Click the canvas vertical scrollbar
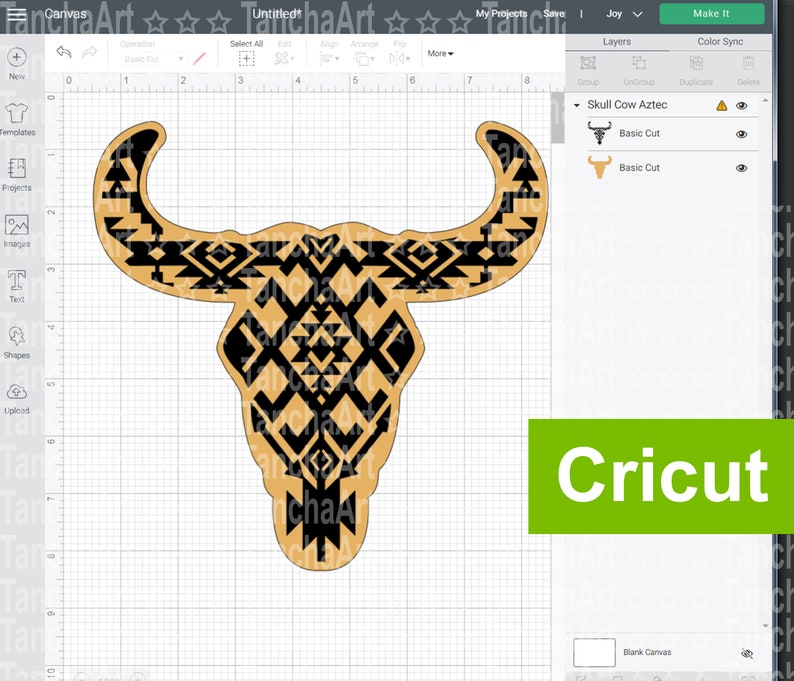 [557, 117]
